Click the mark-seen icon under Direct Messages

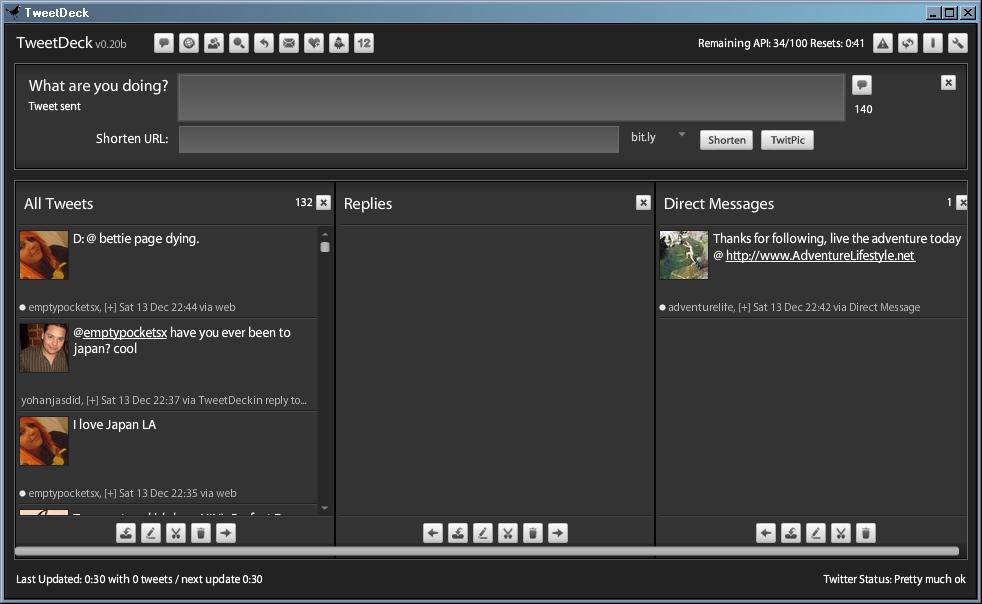tap(791, 533)
